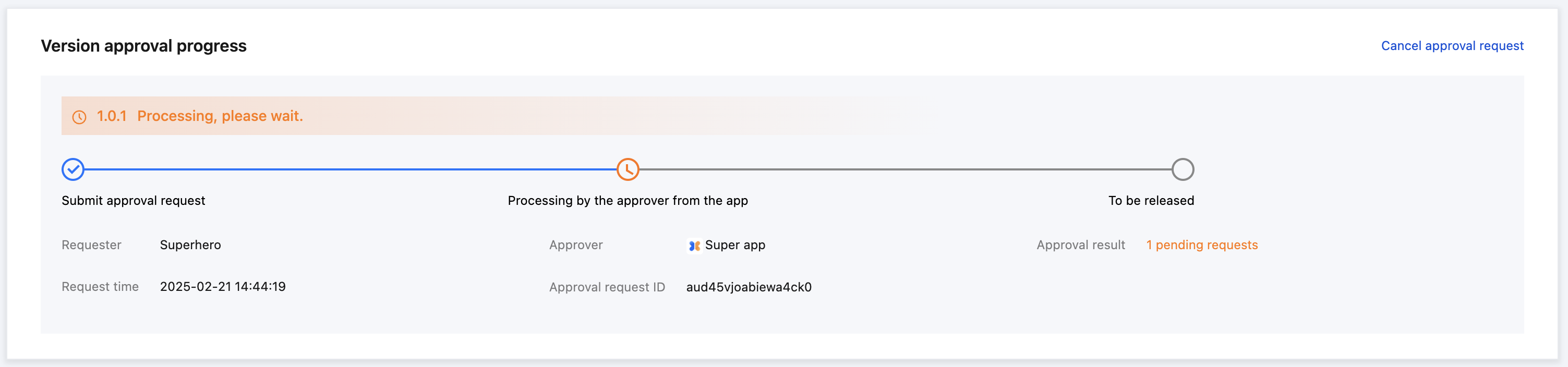Click the requester name Superhero
The height and width of the screenshot is (367, 1568).
coord(190,244)
